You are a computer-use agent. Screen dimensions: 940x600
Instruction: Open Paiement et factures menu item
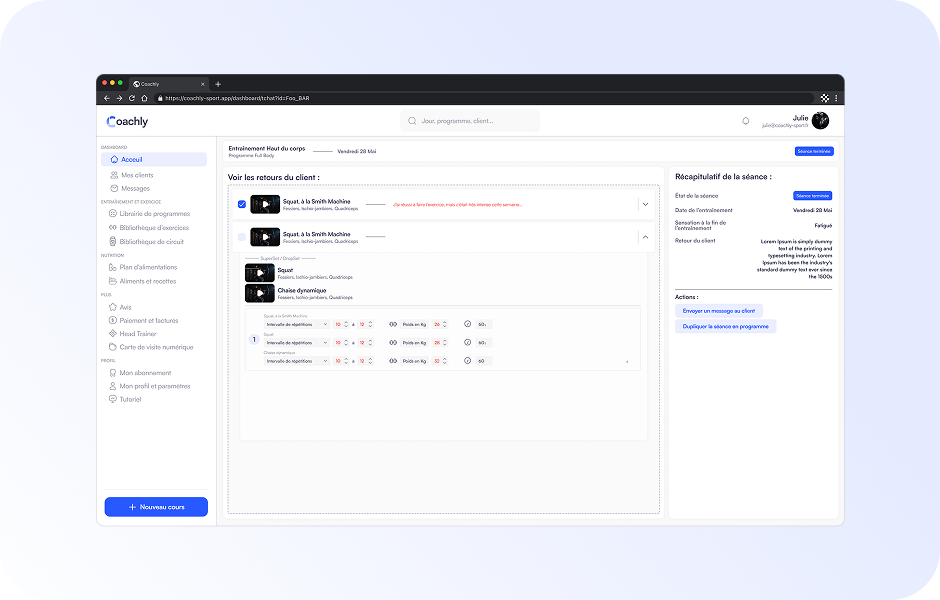pyautogui.click(x=149, y=321)
